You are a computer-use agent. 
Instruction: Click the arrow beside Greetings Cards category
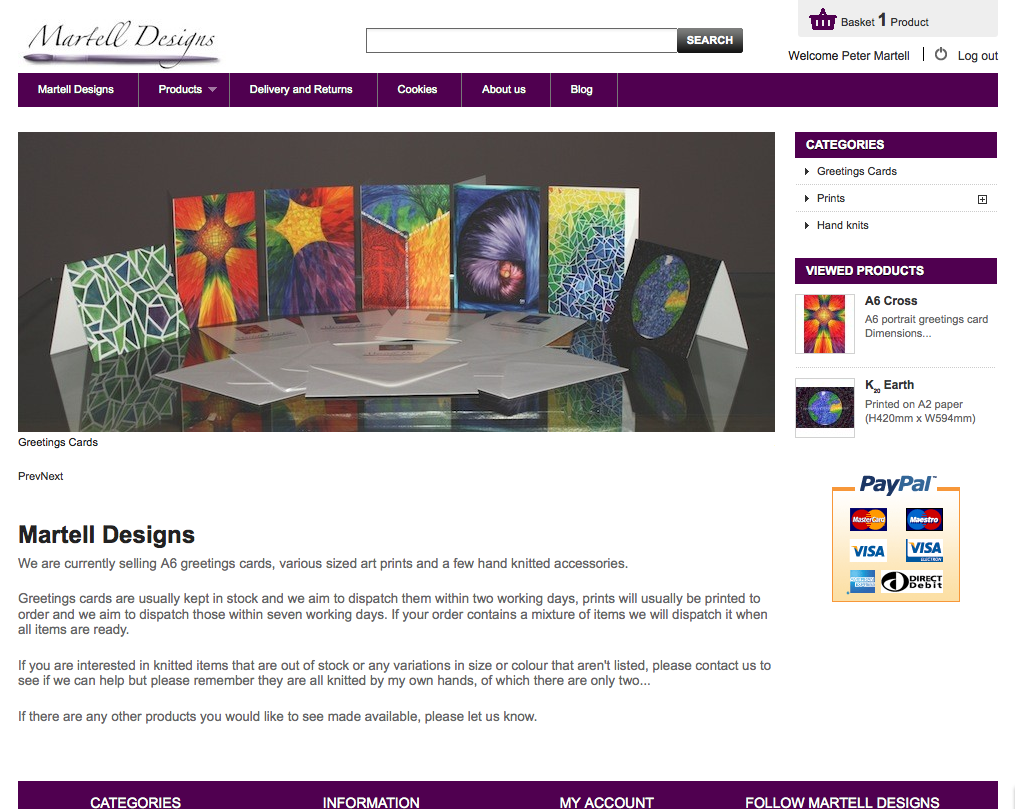pos(807,172)
